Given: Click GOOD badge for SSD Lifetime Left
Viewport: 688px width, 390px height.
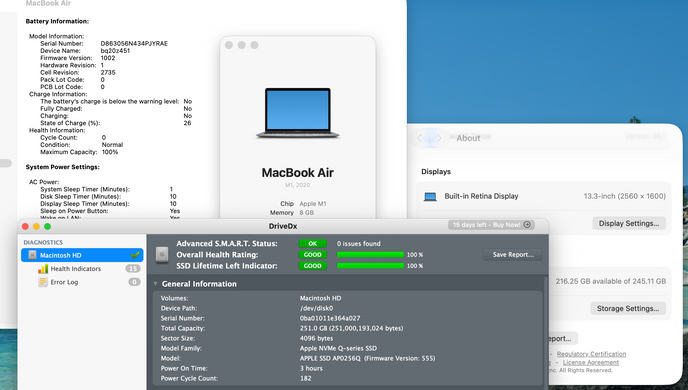Looking at the screenshot, I should [x=312, y=265].
